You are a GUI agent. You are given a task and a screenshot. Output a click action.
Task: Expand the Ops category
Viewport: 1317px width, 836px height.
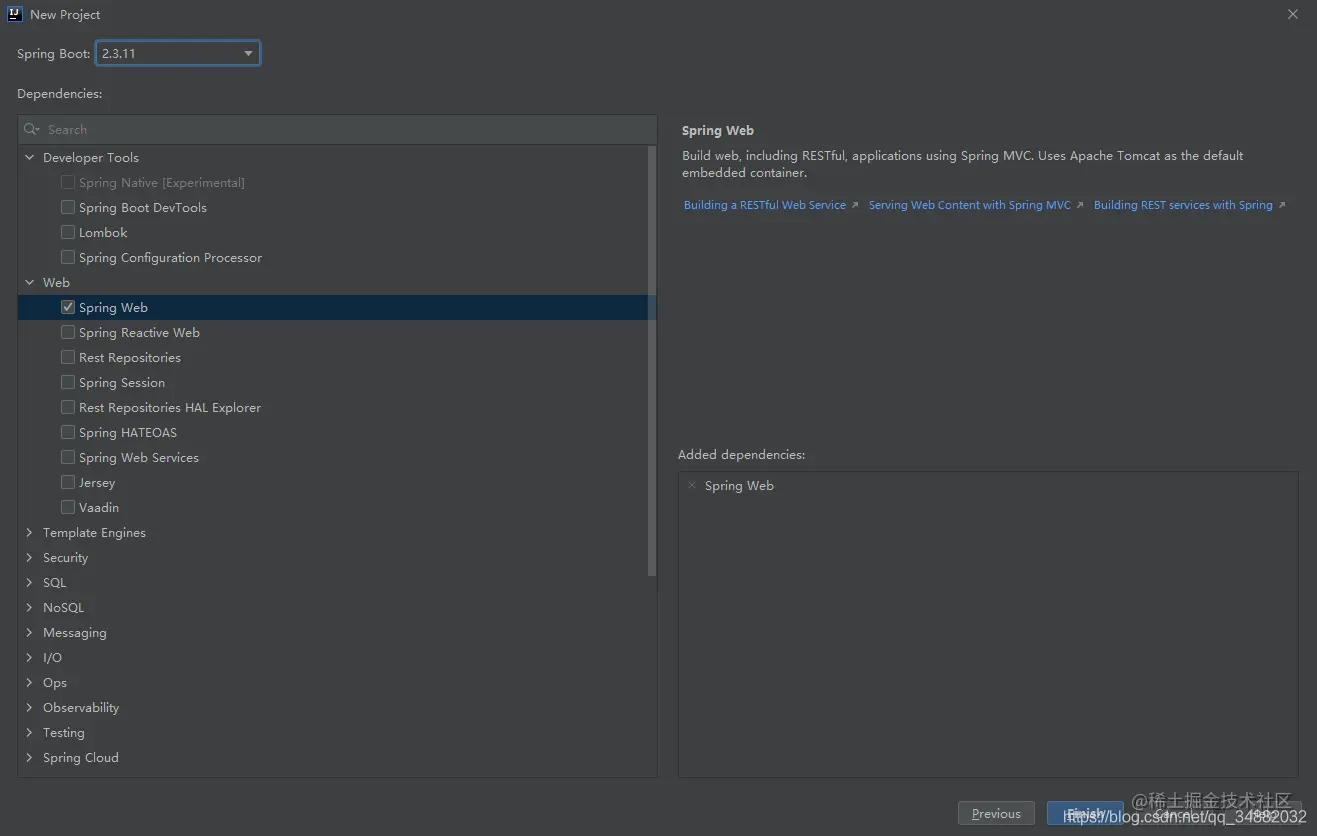tap(30, 682)
